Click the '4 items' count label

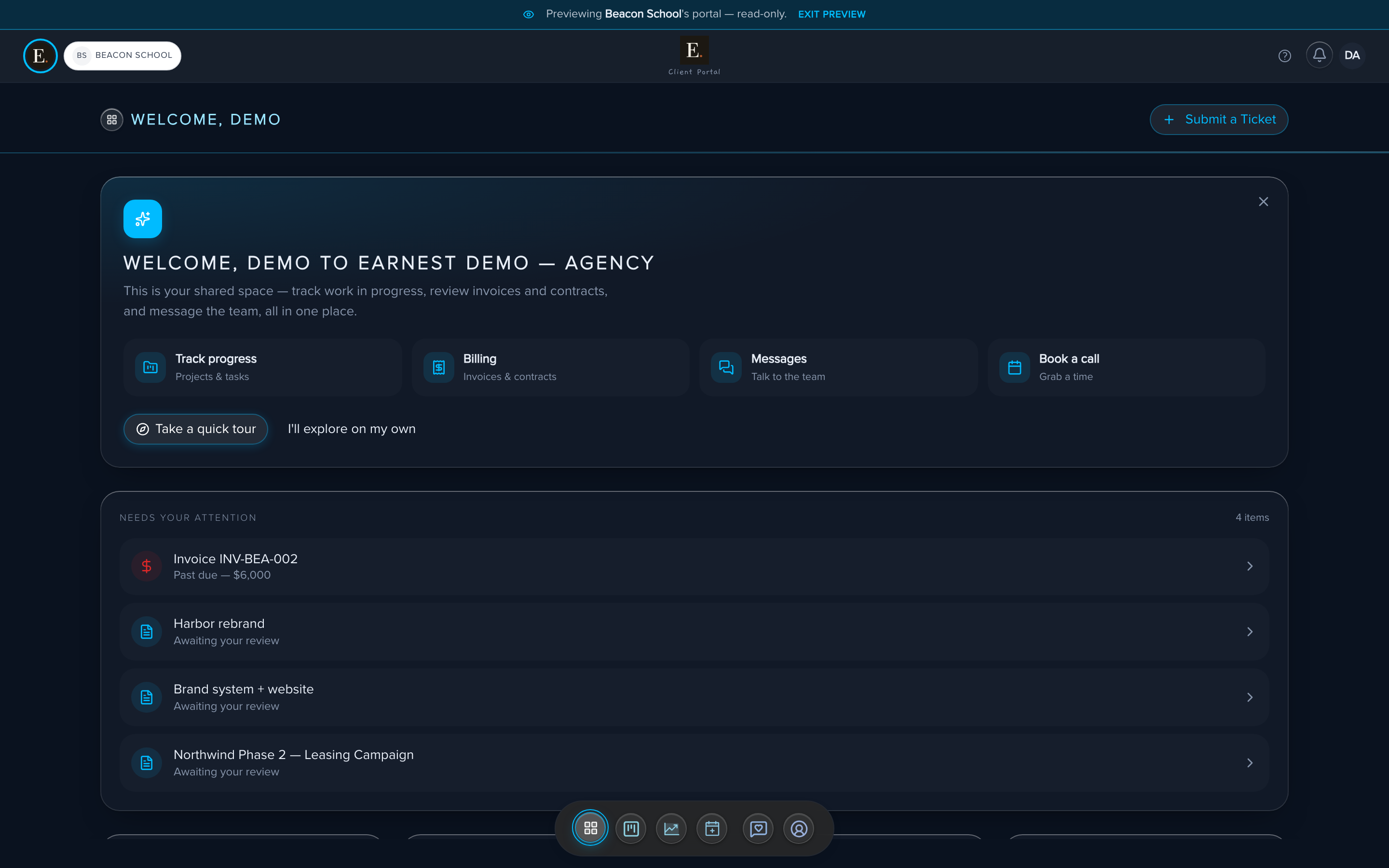pyautogui.click(x=1252, y=517)
